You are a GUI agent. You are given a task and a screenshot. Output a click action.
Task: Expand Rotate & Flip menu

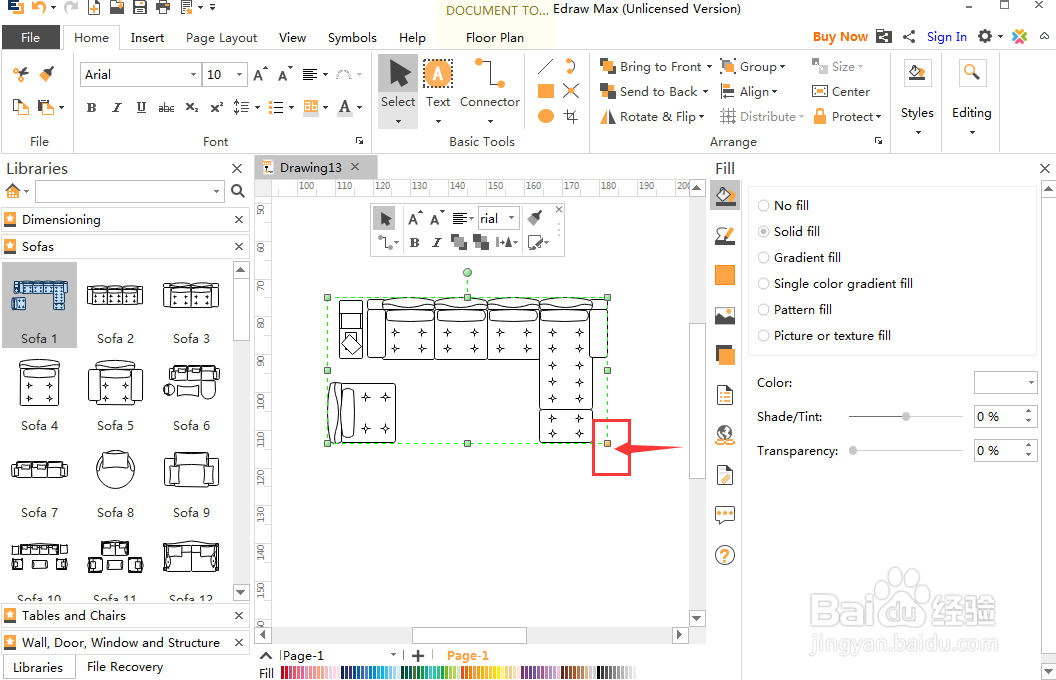pyautogui.click(x=702, y=116)
